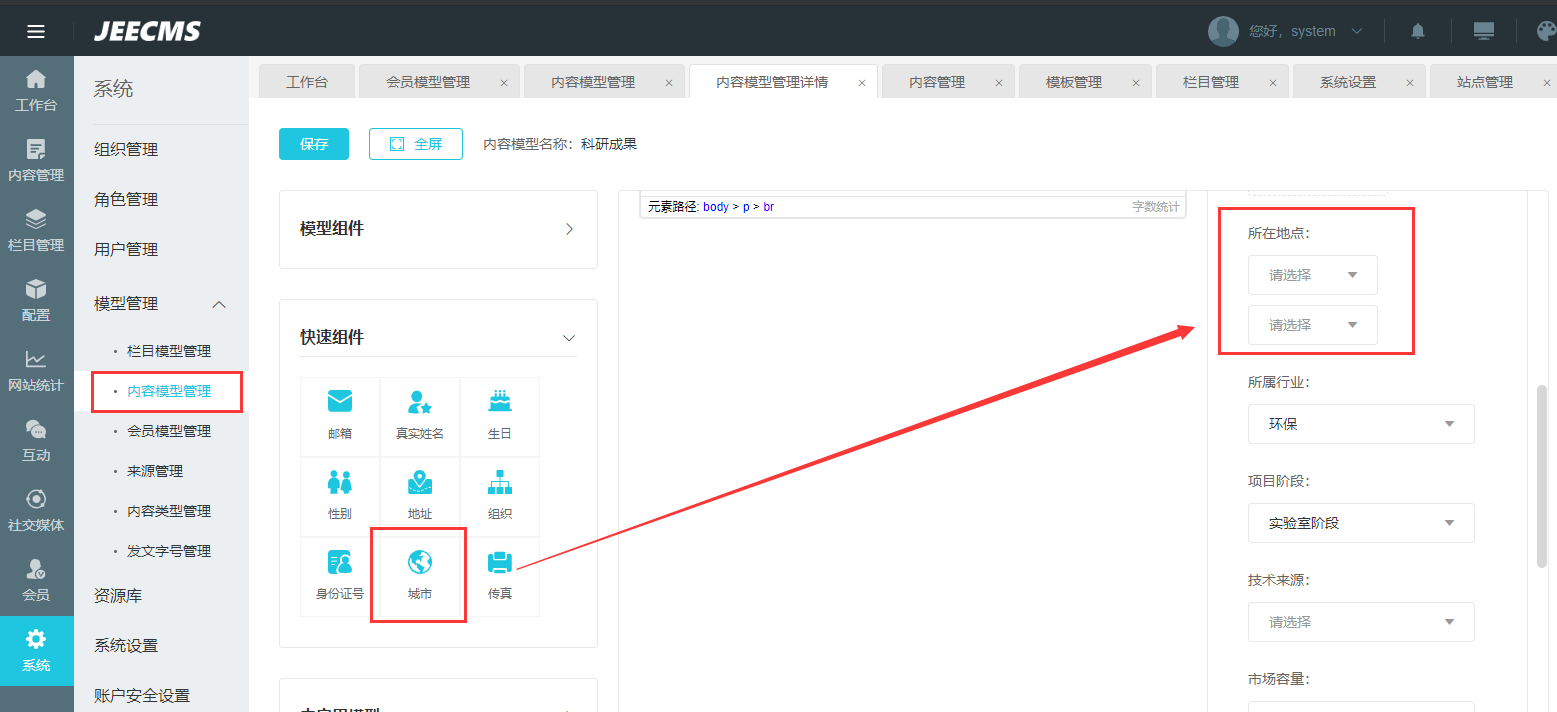Add the 传真 quick component

click(500, 576)
